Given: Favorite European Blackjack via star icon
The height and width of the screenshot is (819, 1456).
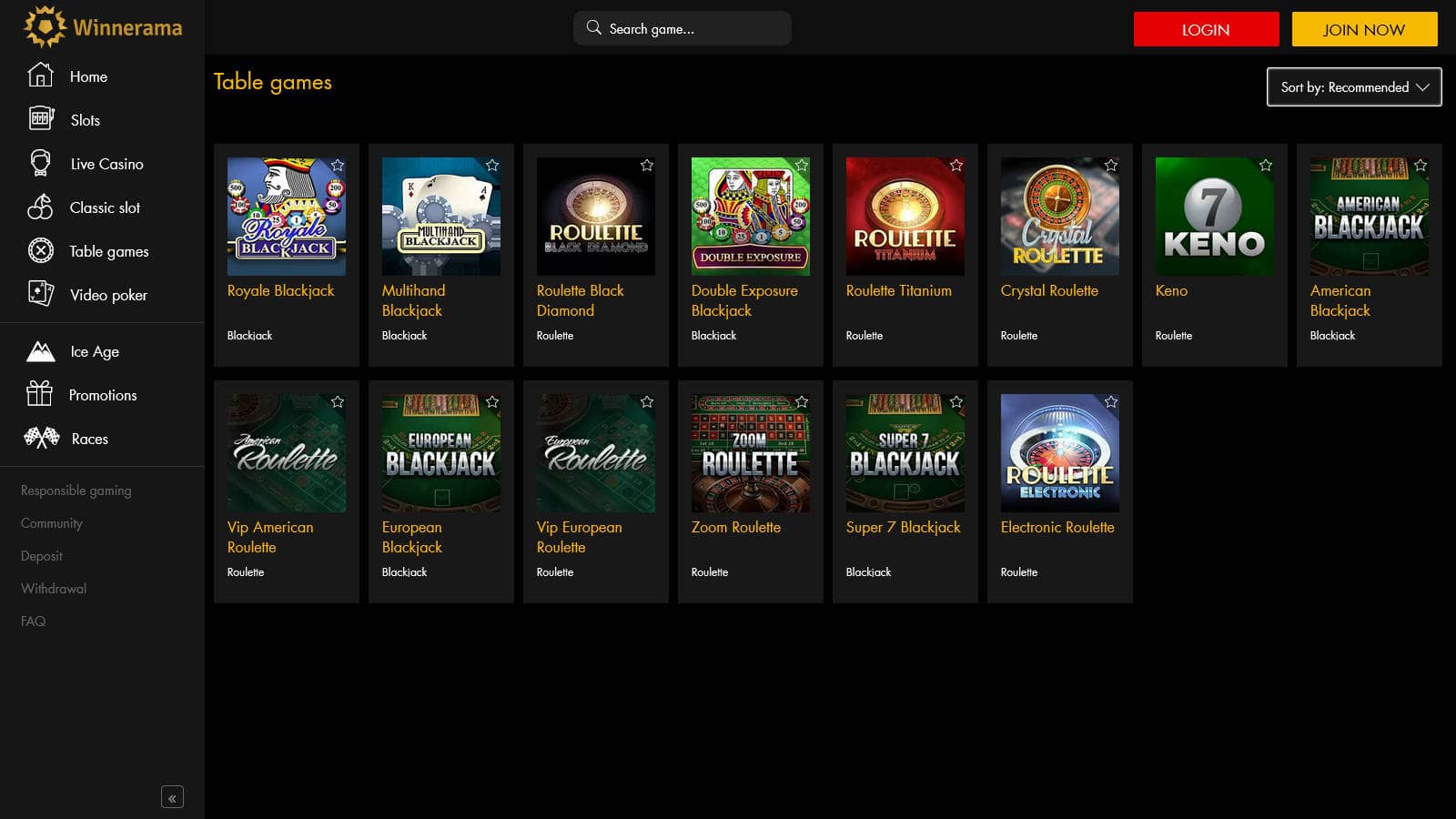Looking at the screenshot, I should pyautogui.click(x=492, y=402).
